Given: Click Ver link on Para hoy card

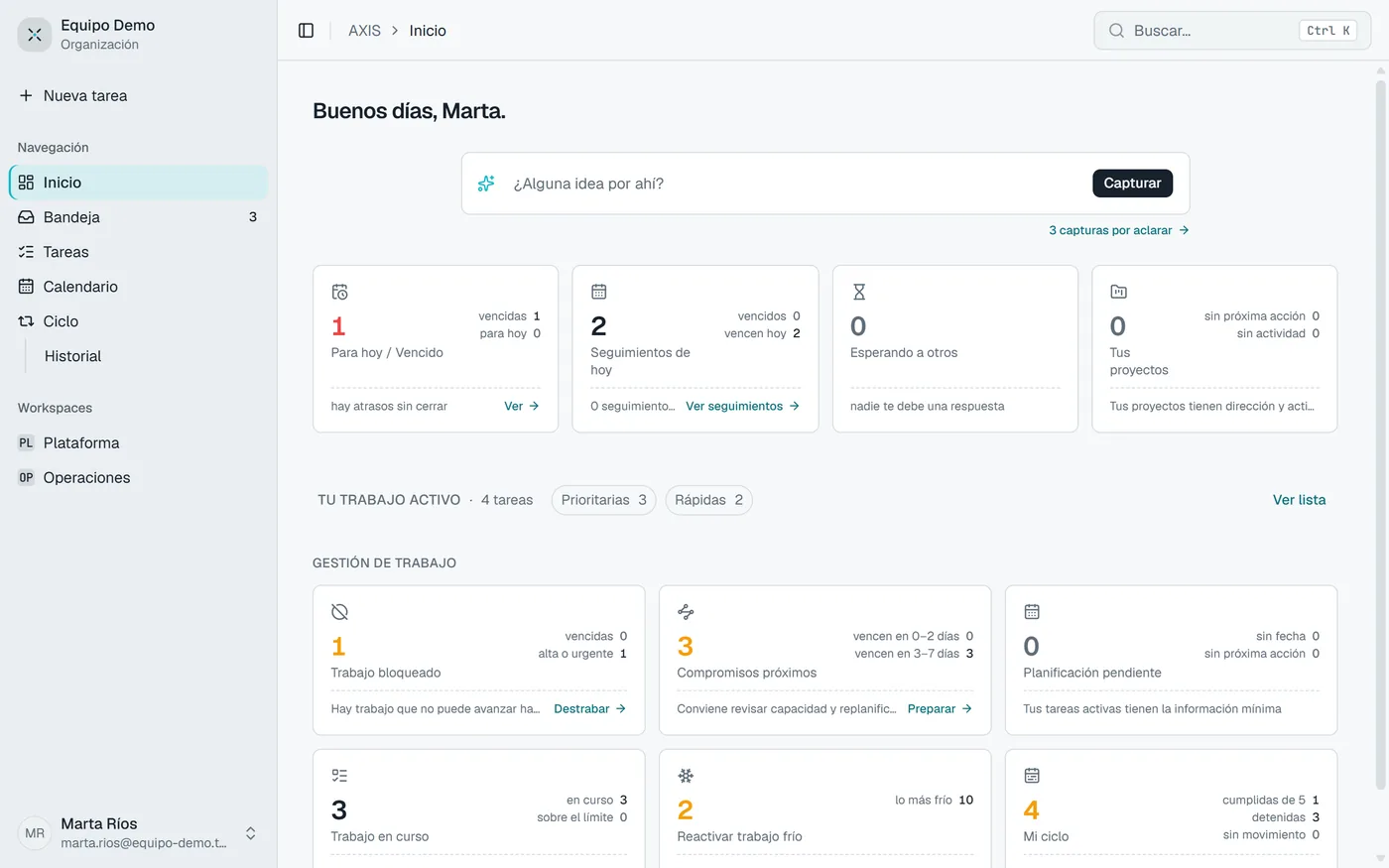Looking at the screenshot, I should (522, 406).
